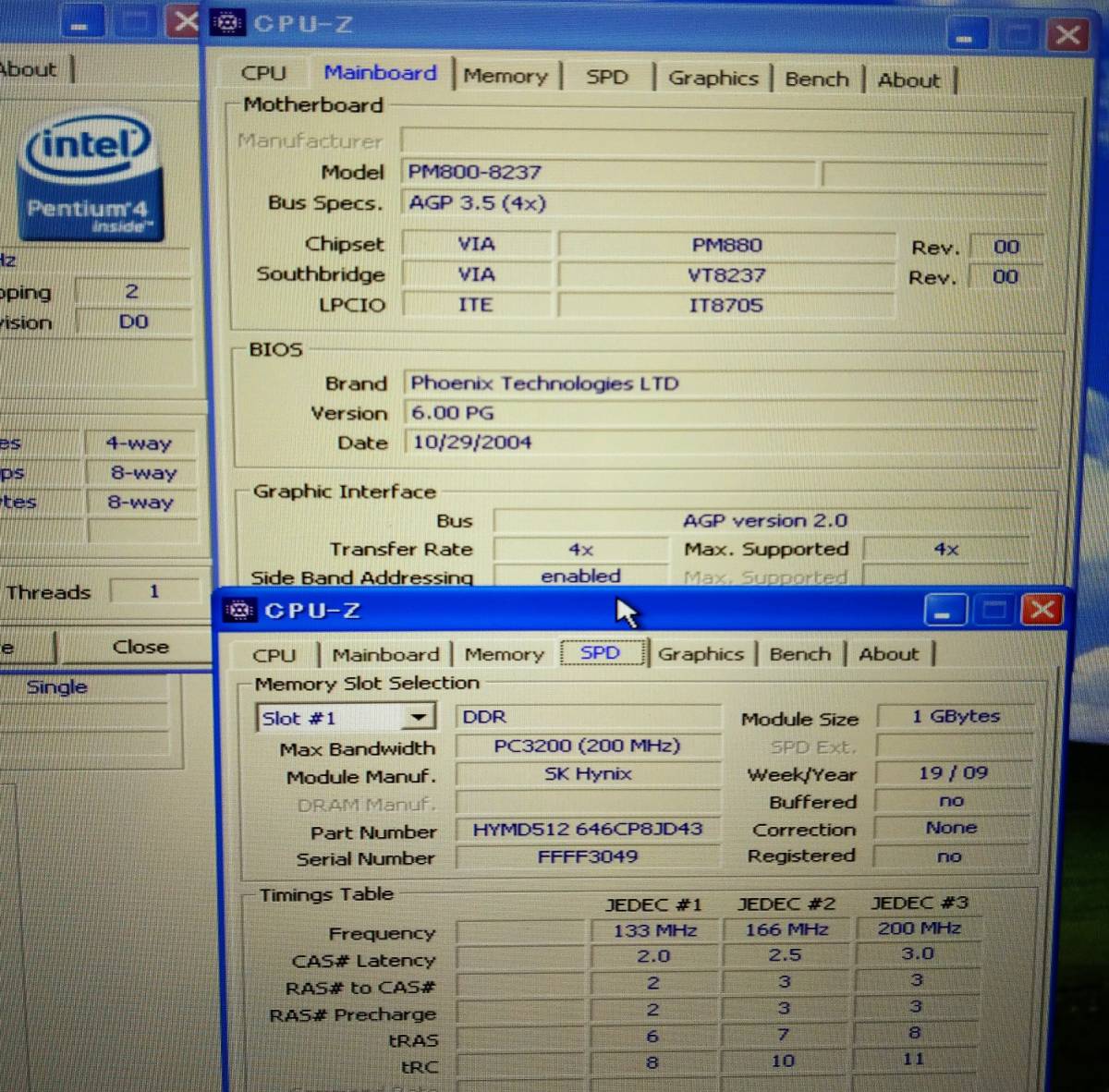The width and height of the screenshot is (1109, 1092).
Task: Switch to the CPU tab in the Mainboard window
Action: (263, 73)
